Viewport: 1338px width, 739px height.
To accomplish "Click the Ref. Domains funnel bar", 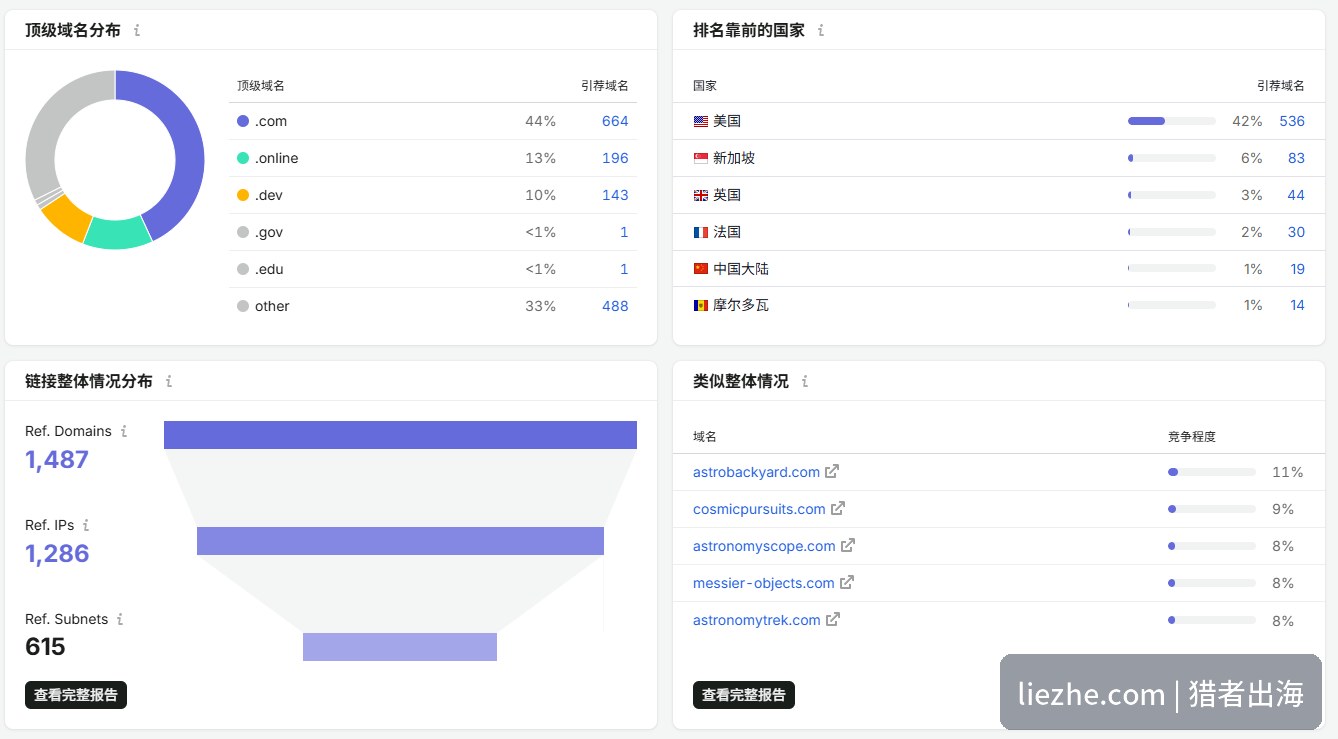I will [400, 435].
